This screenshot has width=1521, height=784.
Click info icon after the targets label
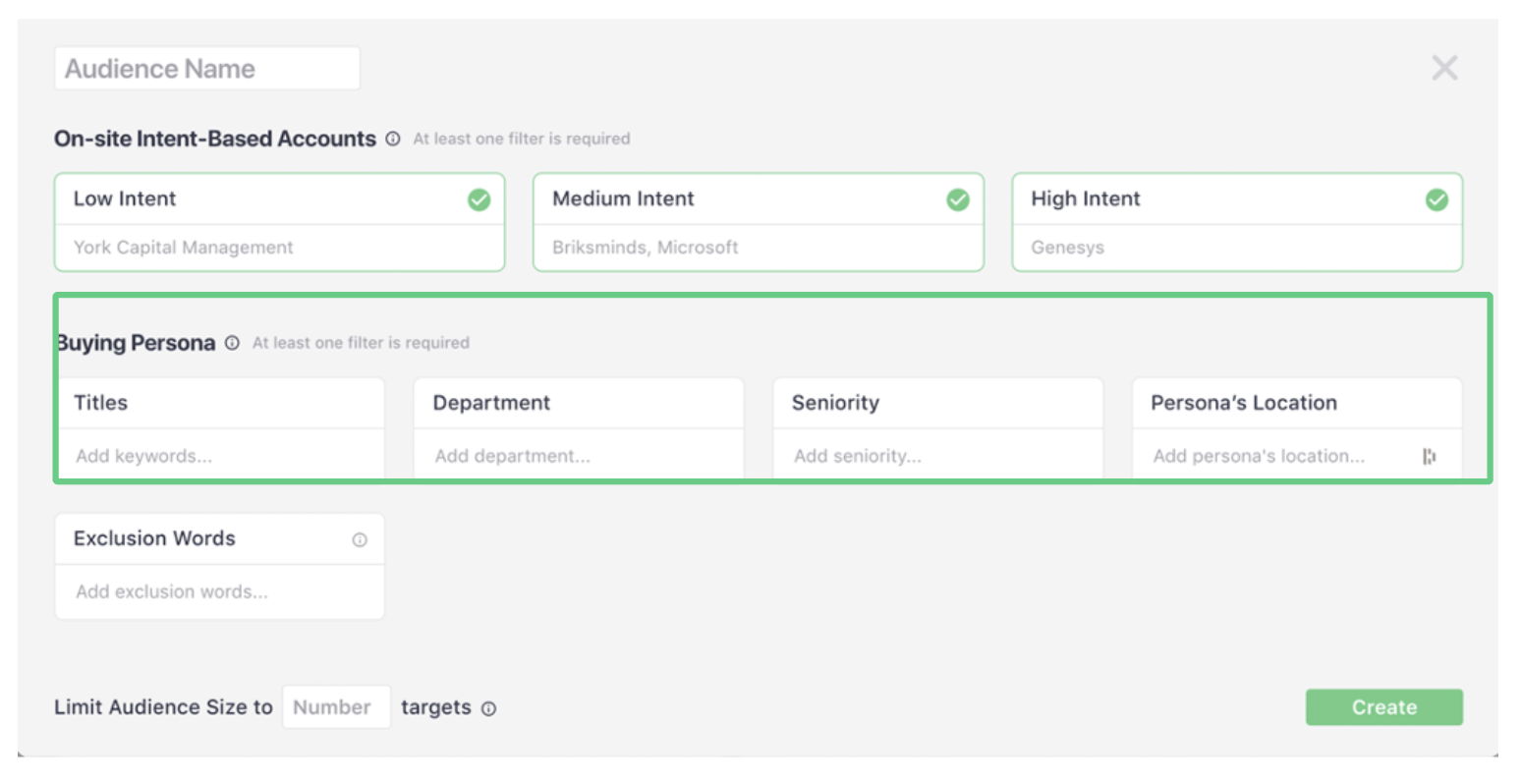tap(488, 708)
